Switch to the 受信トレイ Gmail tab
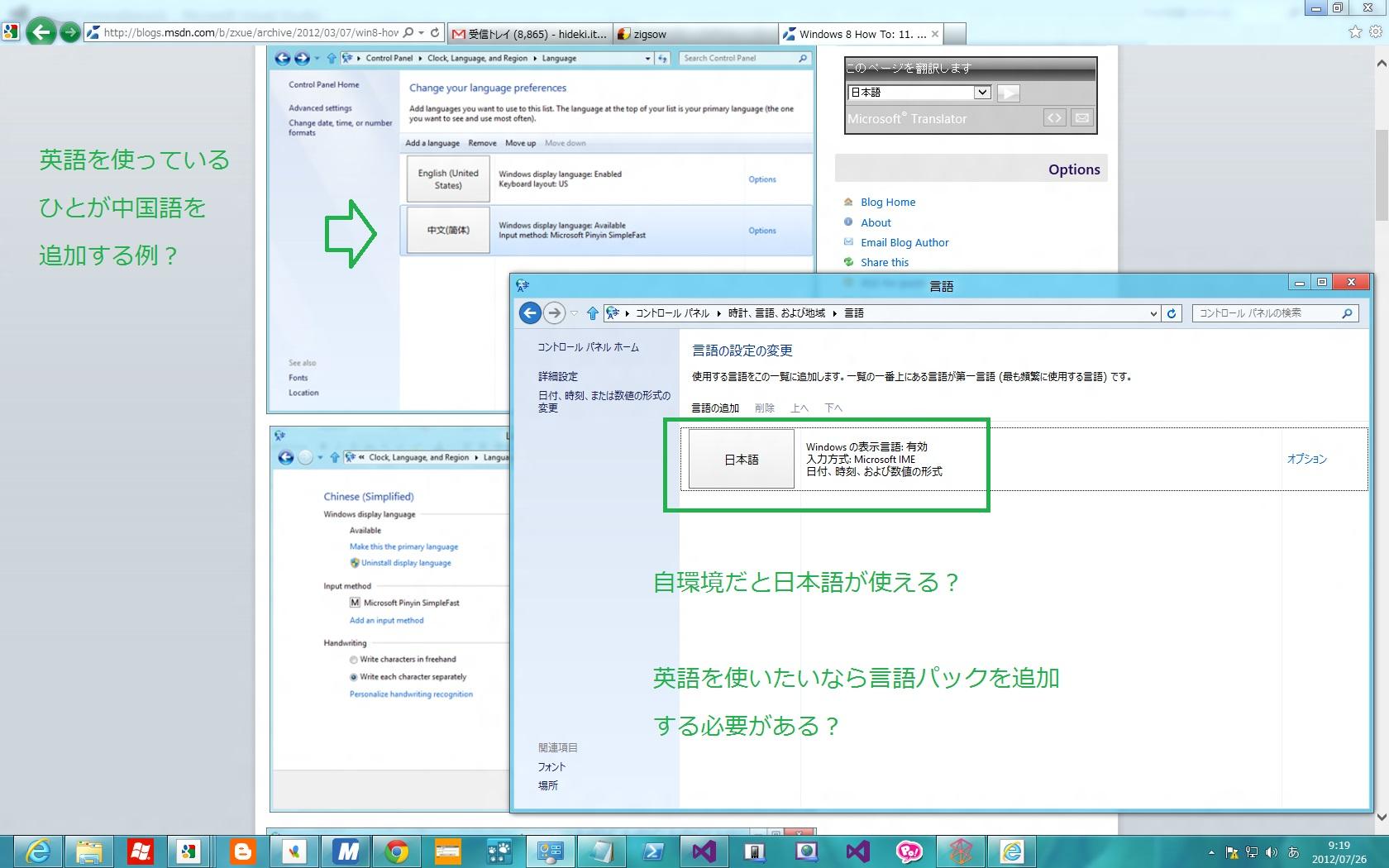 pos(529,34)
